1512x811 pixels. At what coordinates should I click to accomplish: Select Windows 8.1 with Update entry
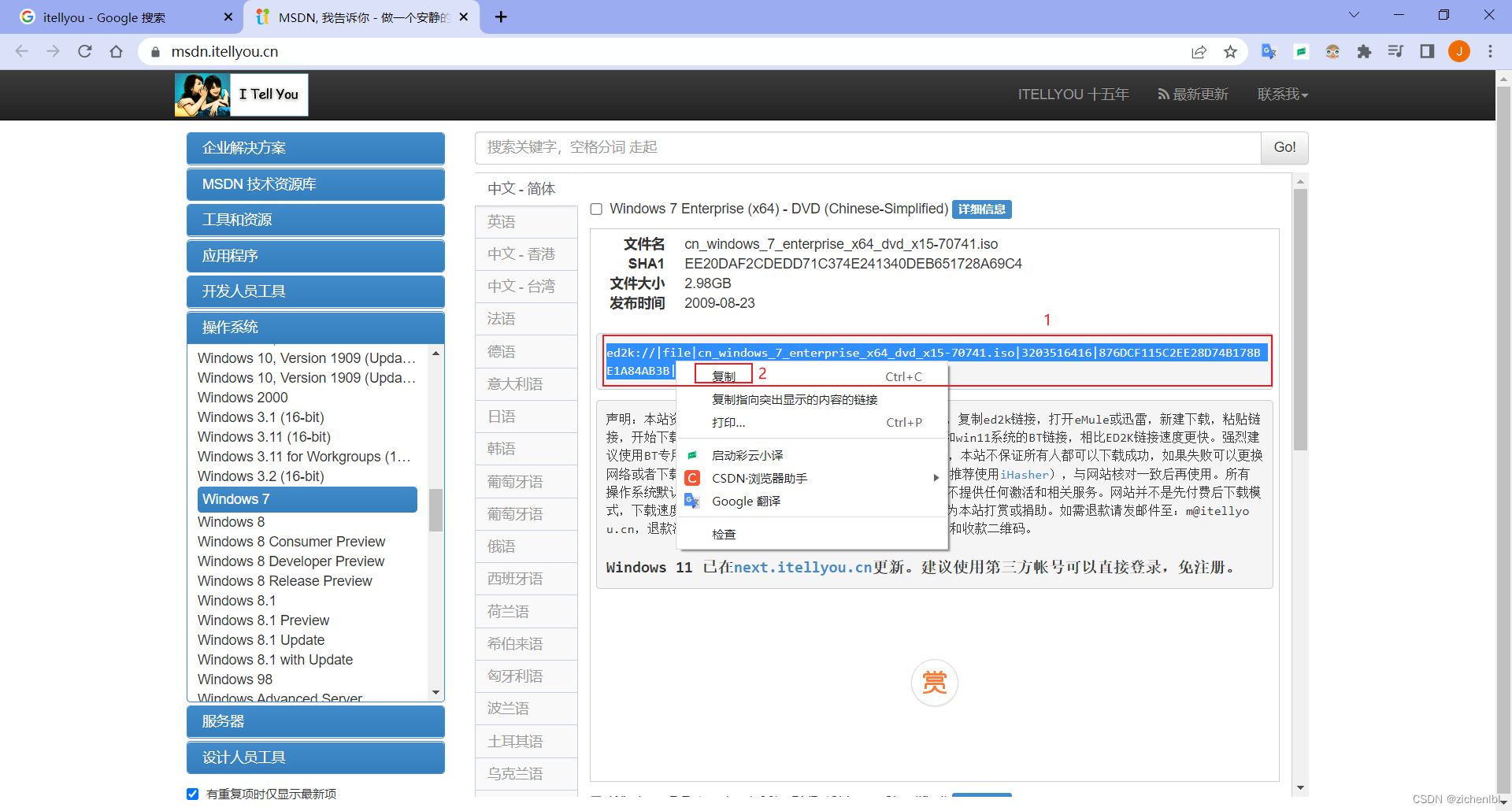(x=275, y=660)
